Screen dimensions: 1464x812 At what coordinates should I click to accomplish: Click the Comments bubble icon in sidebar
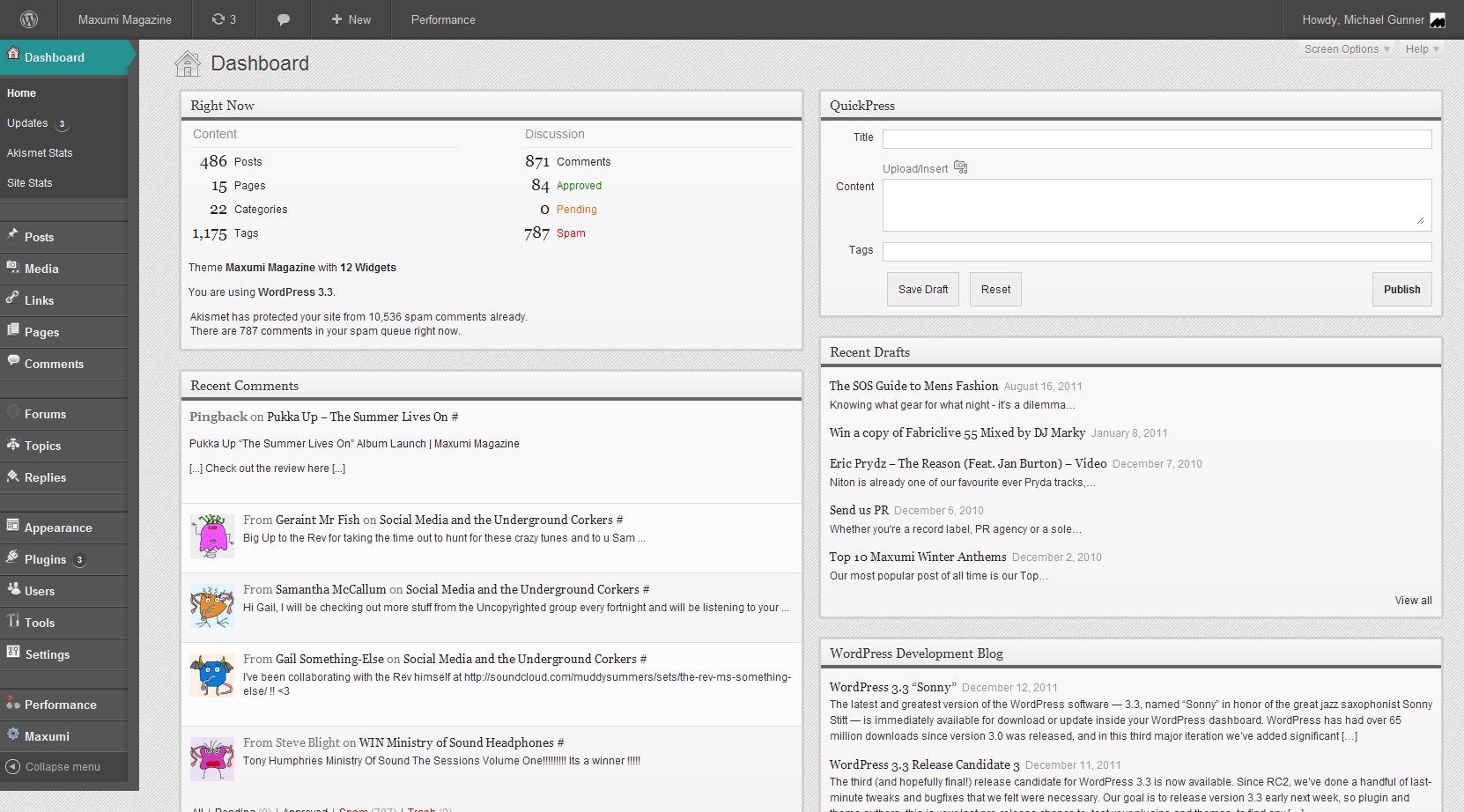pyautogui.click(x=12, y=362)
